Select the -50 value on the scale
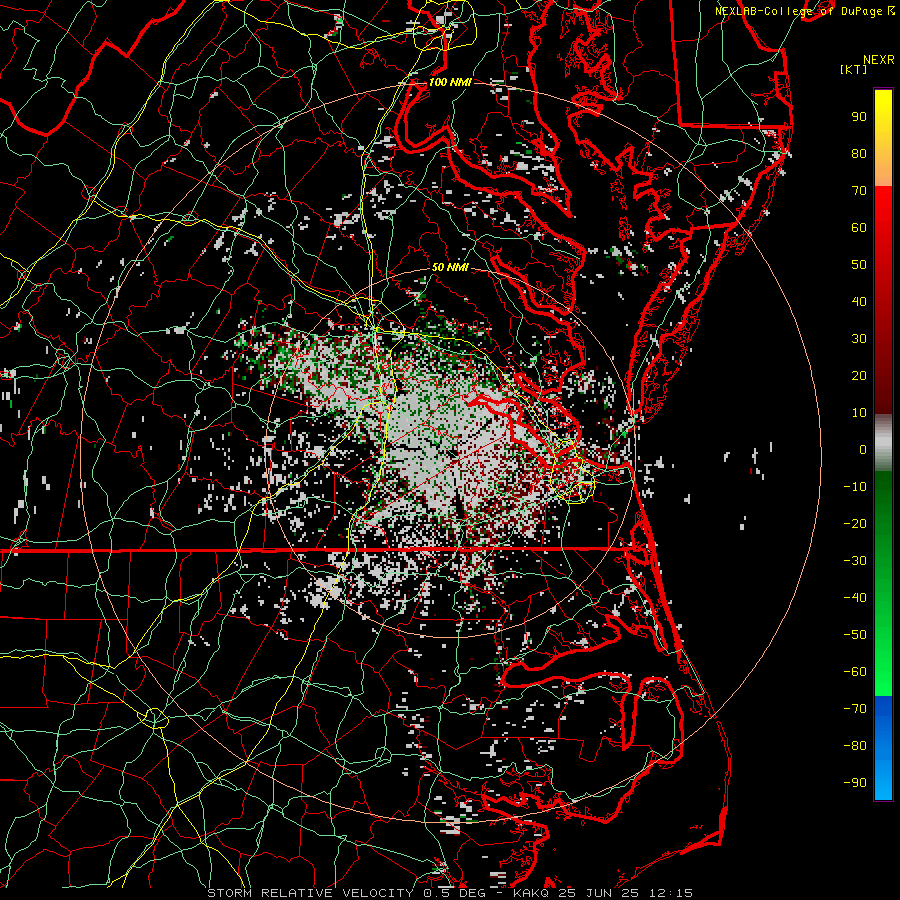Viewport: 900px width, 900px height. click(855, 635)
